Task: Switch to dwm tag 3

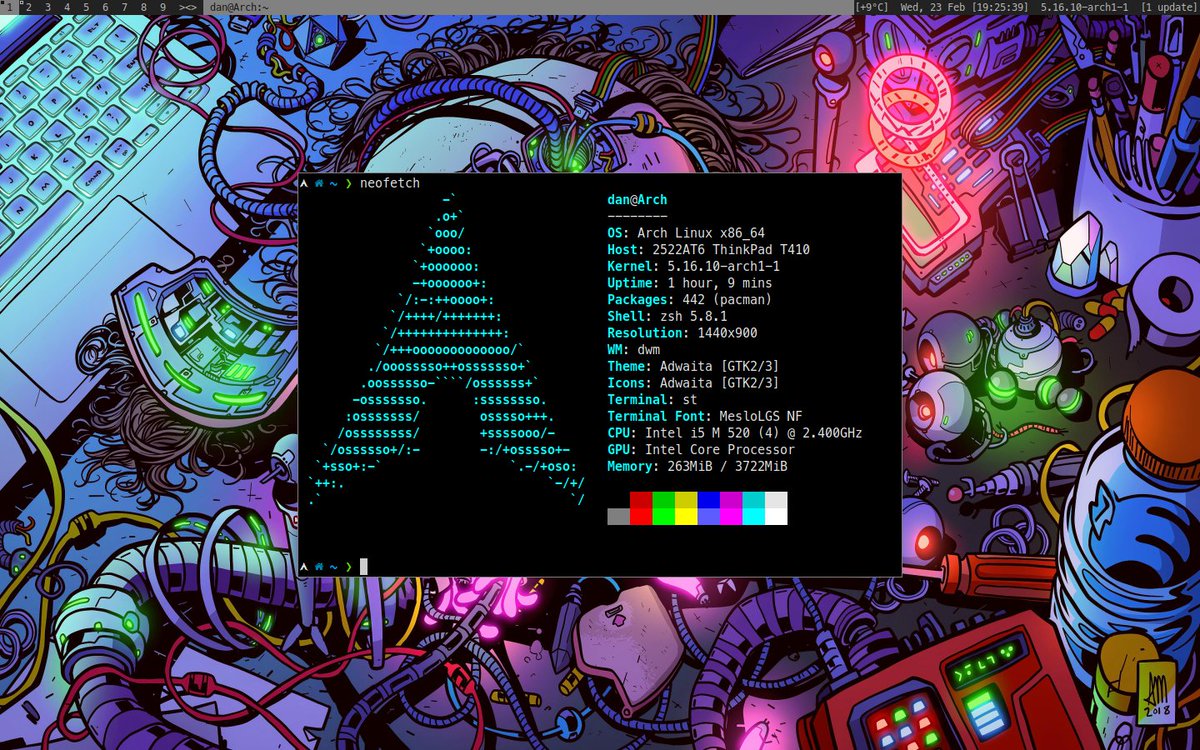Action: coord(46,7)
